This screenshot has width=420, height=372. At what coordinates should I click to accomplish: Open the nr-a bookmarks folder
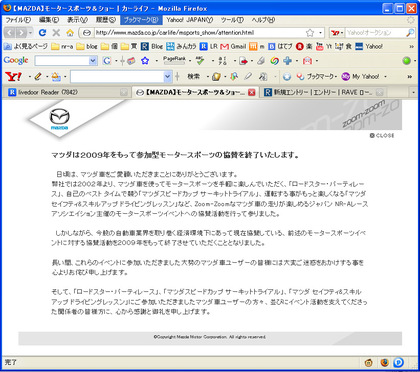[x=62, y=46]
